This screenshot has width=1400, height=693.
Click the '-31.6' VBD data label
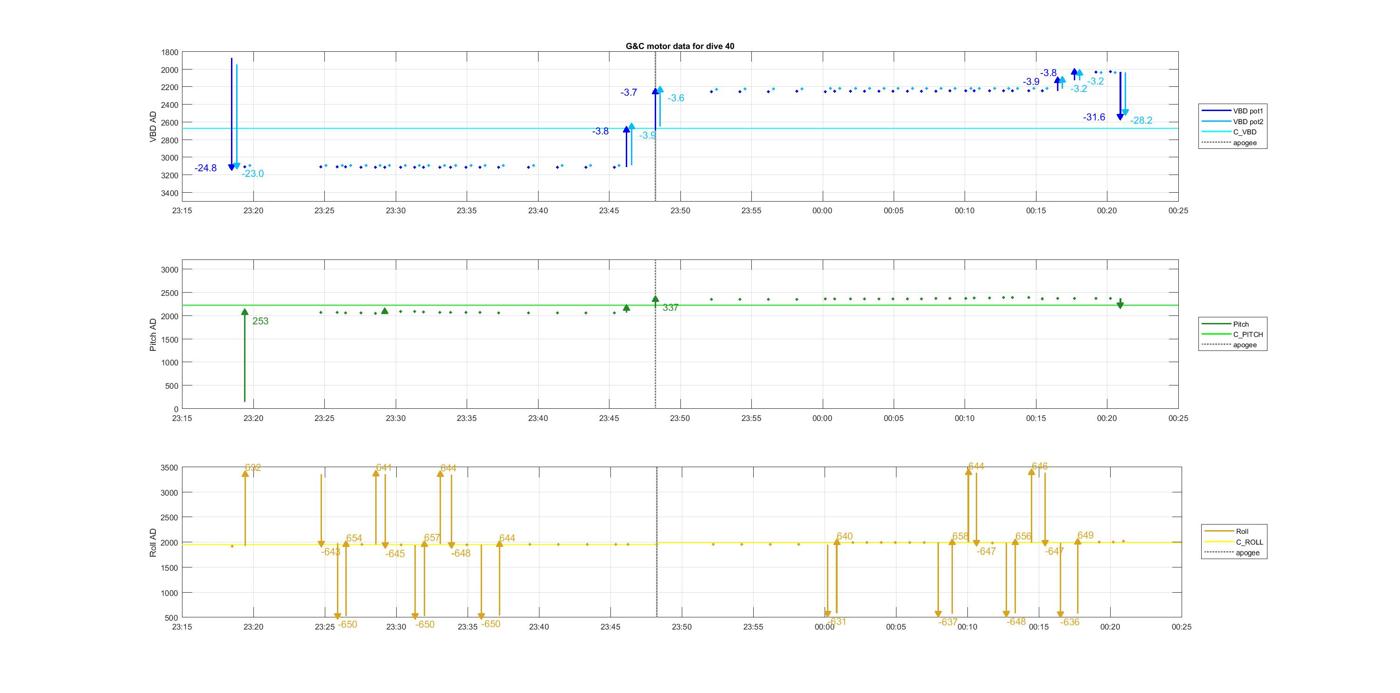(1094, 117)
